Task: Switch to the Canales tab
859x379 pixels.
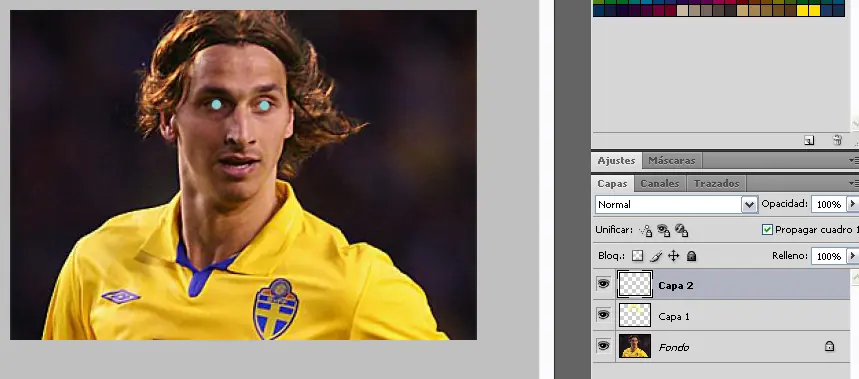Action: (660, 183)
